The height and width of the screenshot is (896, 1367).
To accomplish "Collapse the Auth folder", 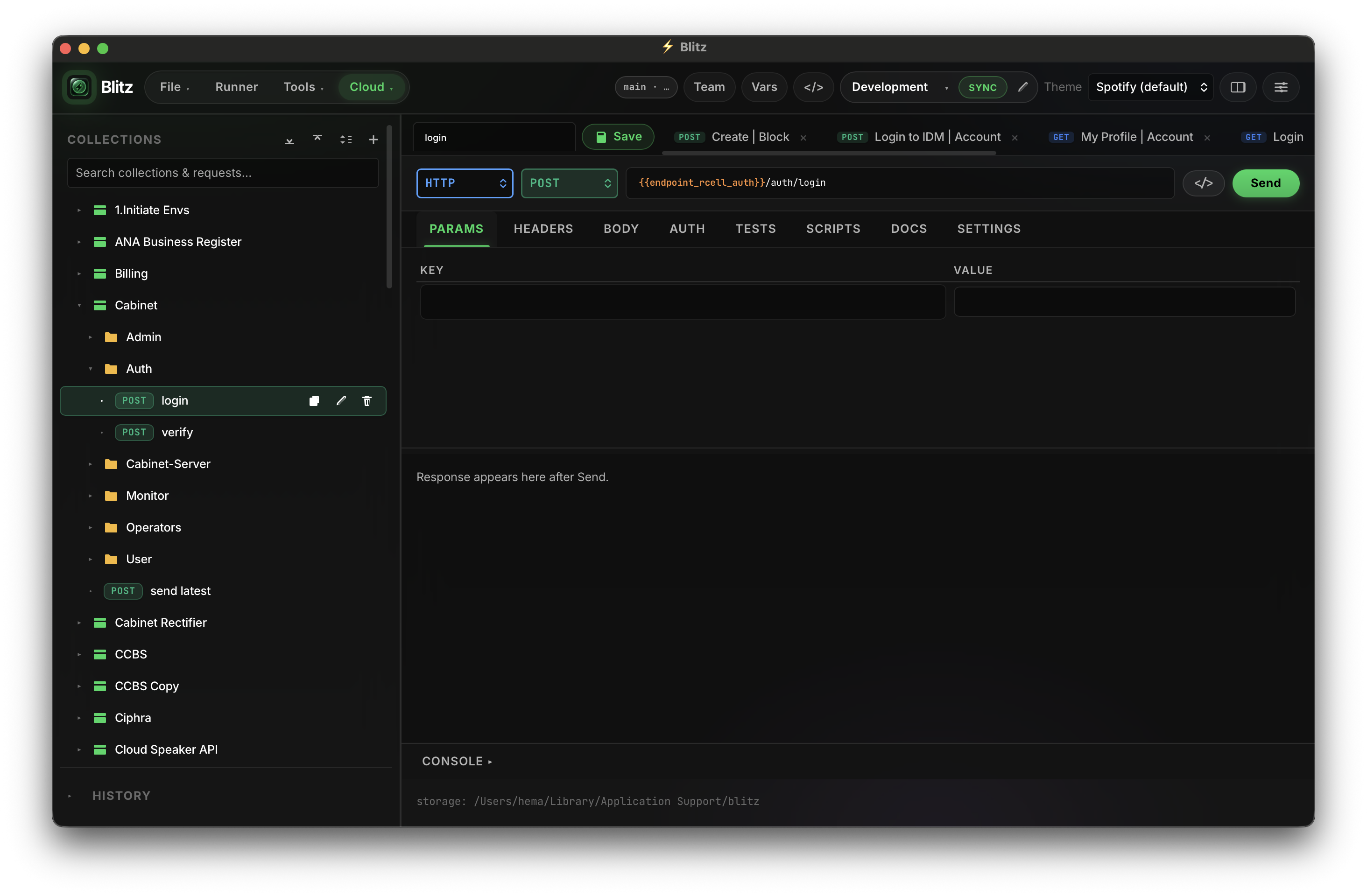I will 91,369.
